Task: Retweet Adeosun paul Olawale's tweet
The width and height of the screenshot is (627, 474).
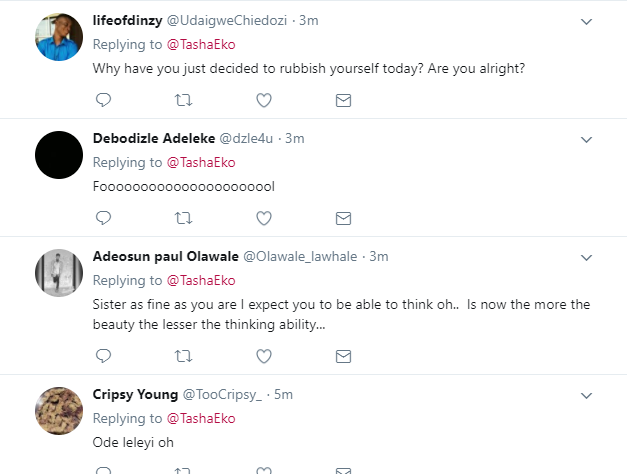Action: coord(183,355)
